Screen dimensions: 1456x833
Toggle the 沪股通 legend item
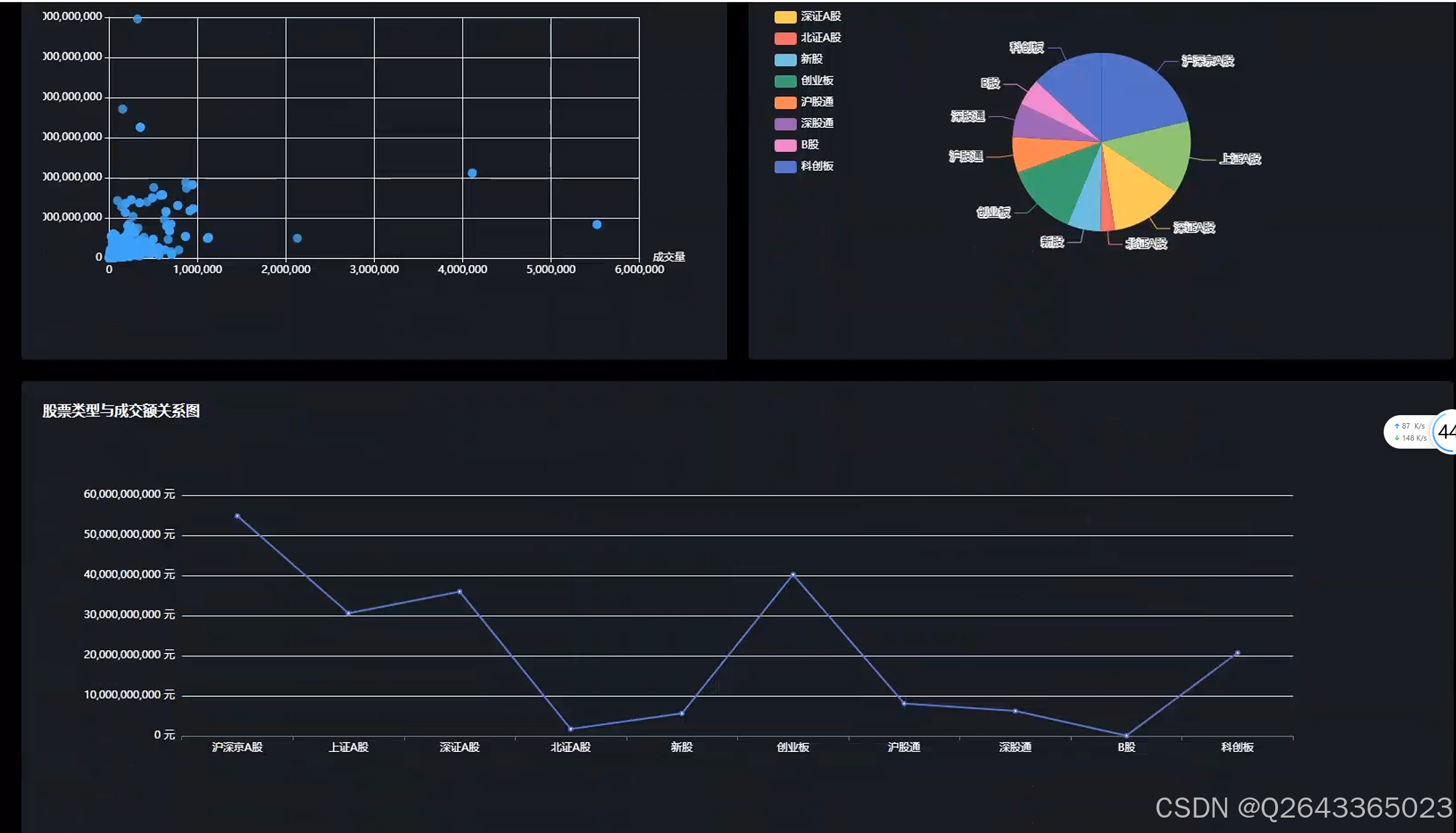click(804, 102)
